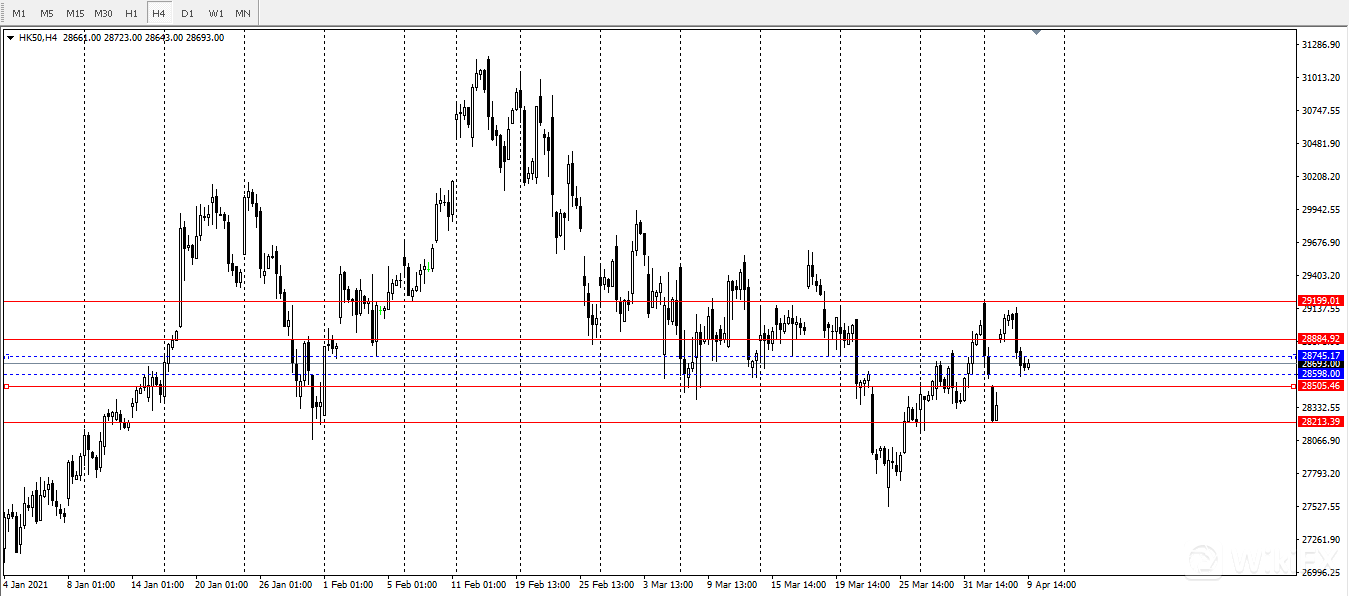Select the M5 timeframe button
This screenshot has height=596, width=1349.
tap(47, 13)
